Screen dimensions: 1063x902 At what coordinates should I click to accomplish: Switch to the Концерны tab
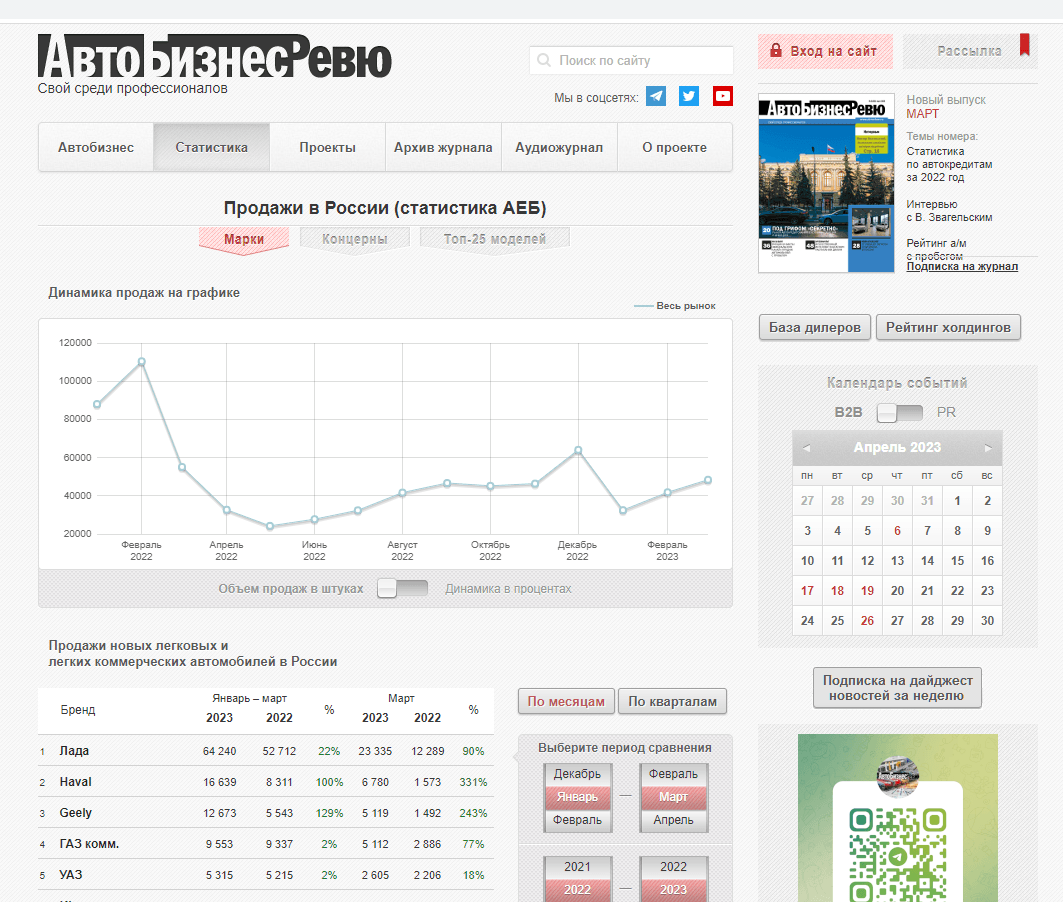(355, 240)
